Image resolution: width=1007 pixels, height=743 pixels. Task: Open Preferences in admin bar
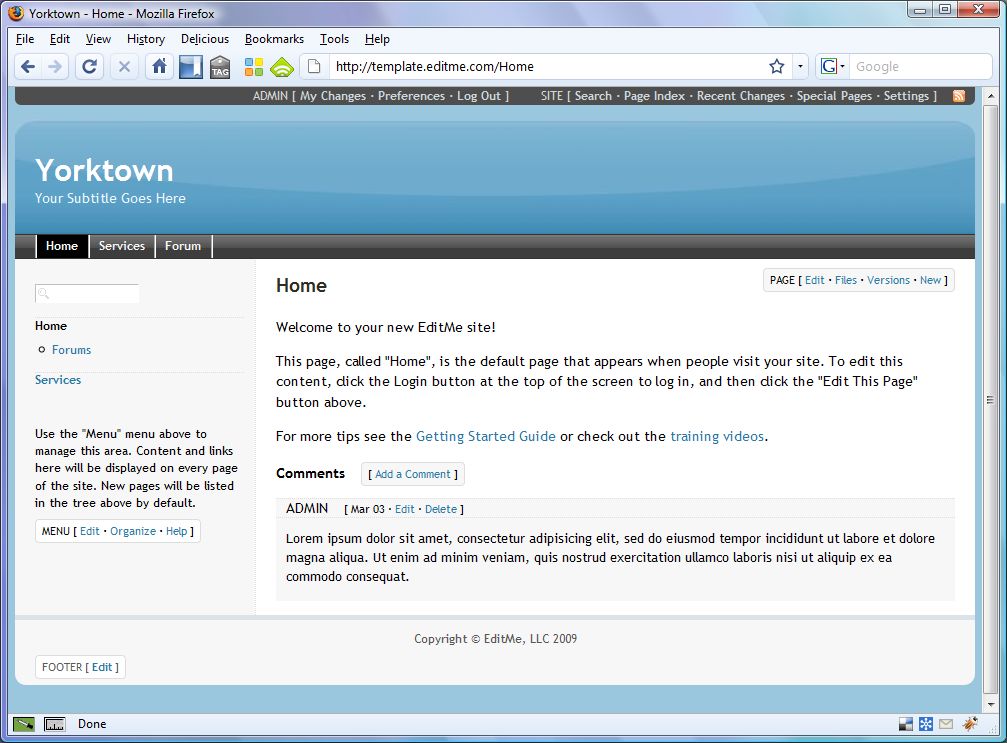pos(411,96)
